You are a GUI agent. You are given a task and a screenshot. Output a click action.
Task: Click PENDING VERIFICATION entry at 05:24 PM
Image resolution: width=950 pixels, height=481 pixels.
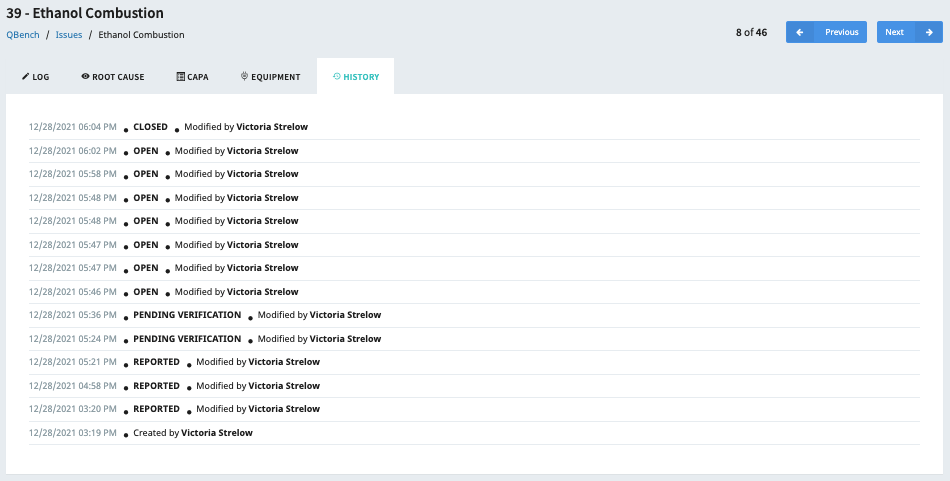[x=474, y=339]
